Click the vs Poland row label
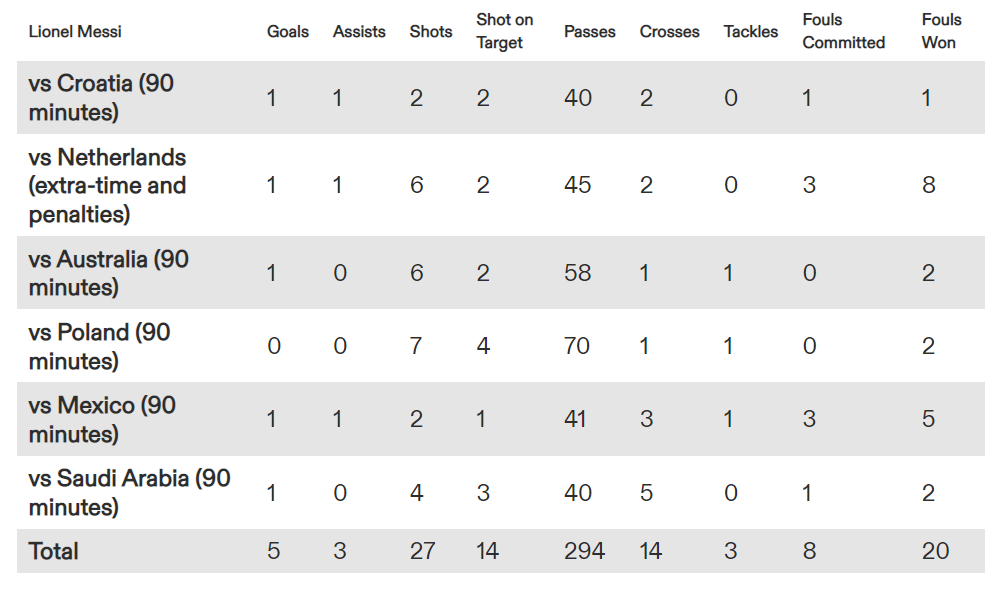 click(99, 347)
